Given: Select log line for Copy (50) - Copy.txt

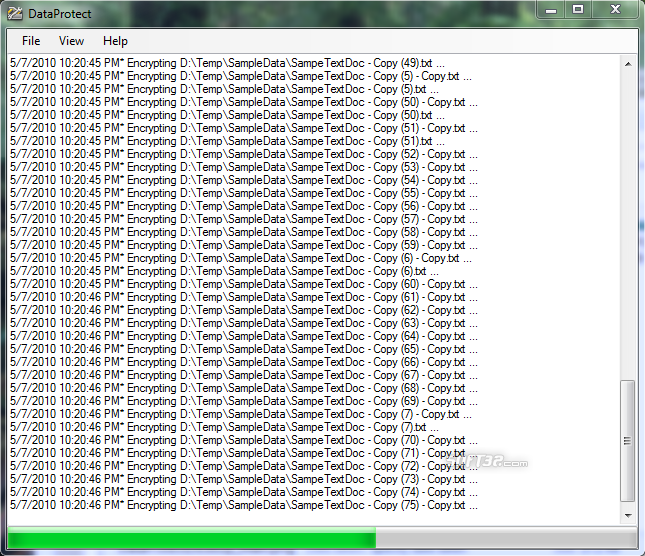Looking at the screenshot, I should pyautogui.click(x=244, y=102).
